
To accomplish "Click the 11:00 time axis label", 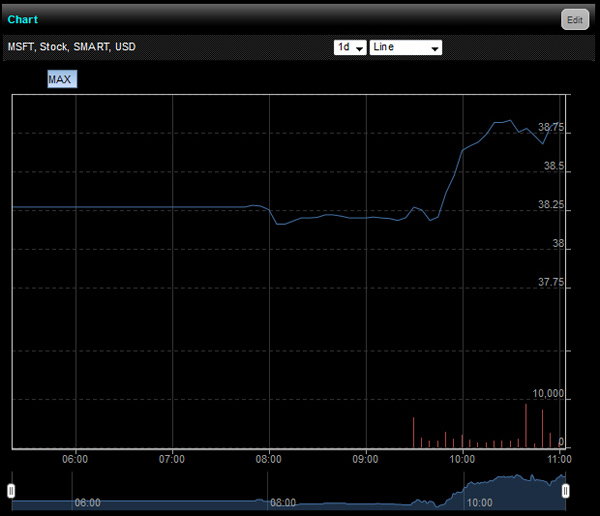I will [x=559, y=459].
